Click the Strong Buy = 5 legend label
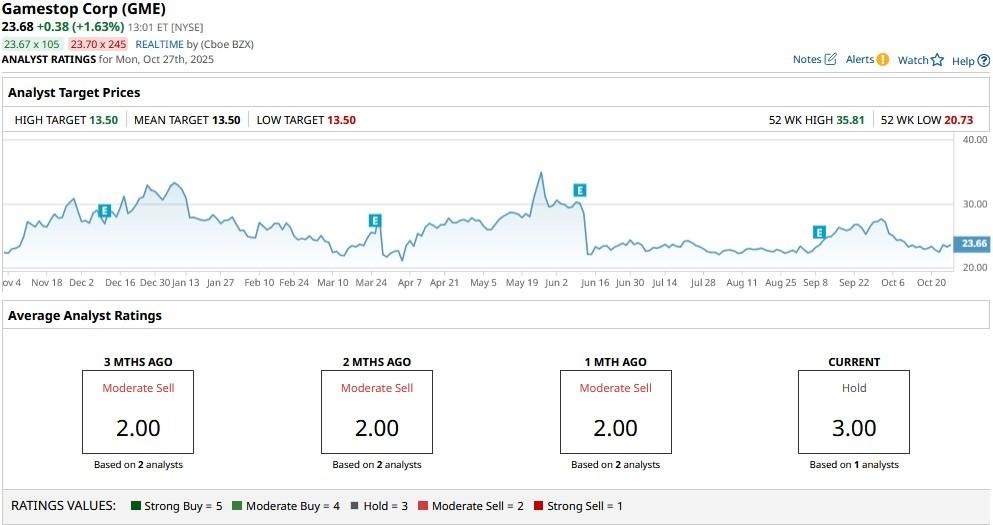This screenshot has width=993, height=525. (183, 505)
